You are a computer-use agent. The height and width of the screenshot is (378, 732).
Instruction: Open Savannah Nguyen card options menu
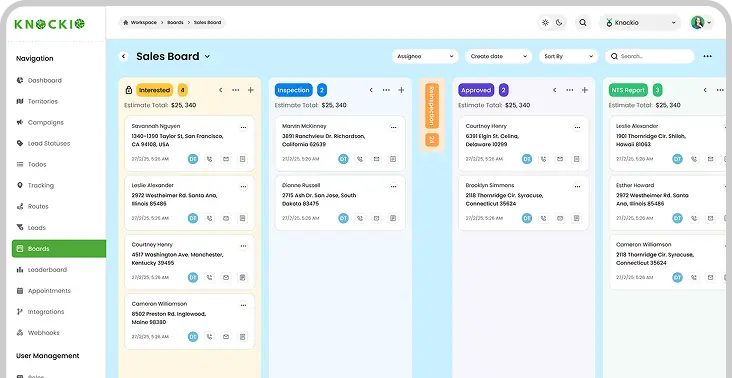[243, 127]
